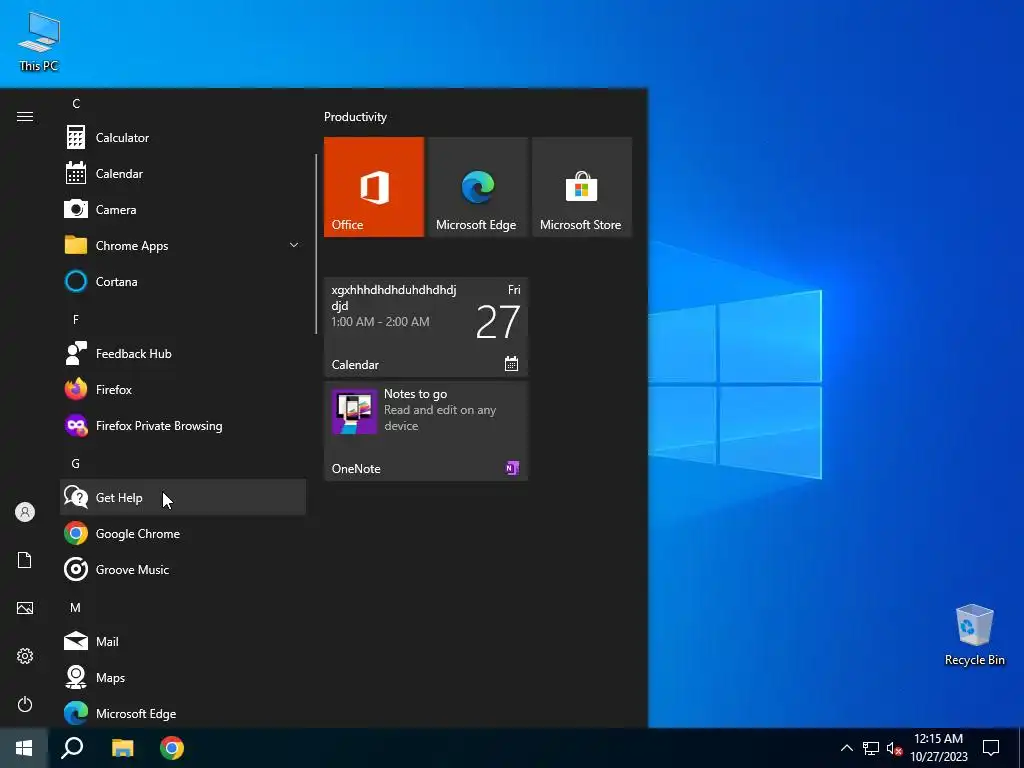Expand the Start menu hamburger button
Image resolution: width=1024 pixels, height=768 pixels.
(x=25, y=117)
